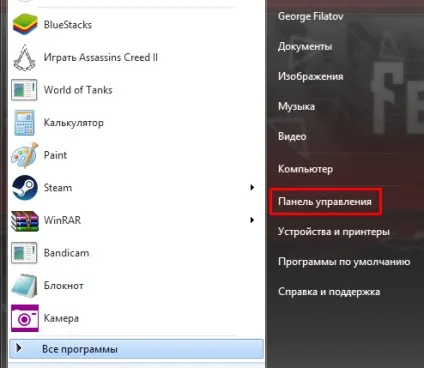The height and width of the screenshot is (368, 424).
Task: Select Играть Assassins Creed II entry
Action: click(x=101, y=57)
